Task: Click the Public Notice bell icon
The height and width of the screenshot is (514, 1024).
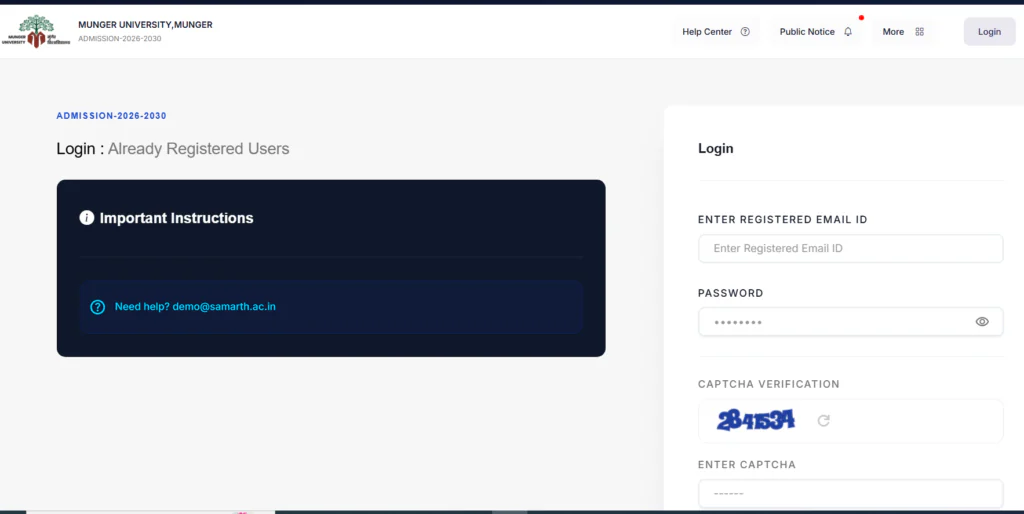Action: click(x=848, y=31)
